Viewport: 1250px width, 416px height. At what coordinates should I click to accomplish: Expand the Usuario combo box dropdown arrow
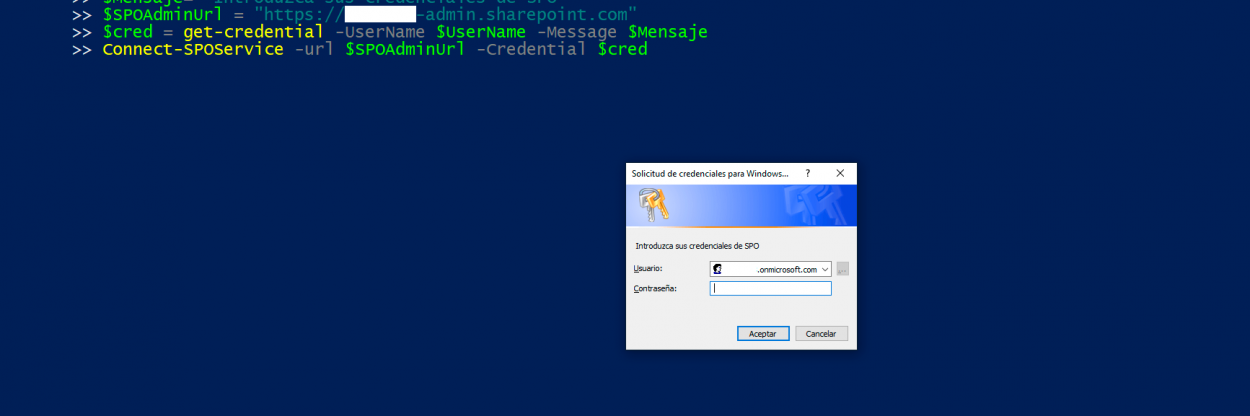(824, 269)
